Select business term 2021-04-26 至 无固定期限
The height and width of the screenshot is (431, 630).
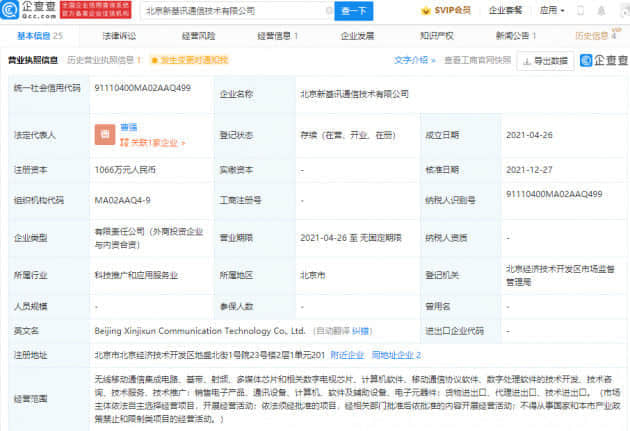pyautogui.click(x=351, y=238)
